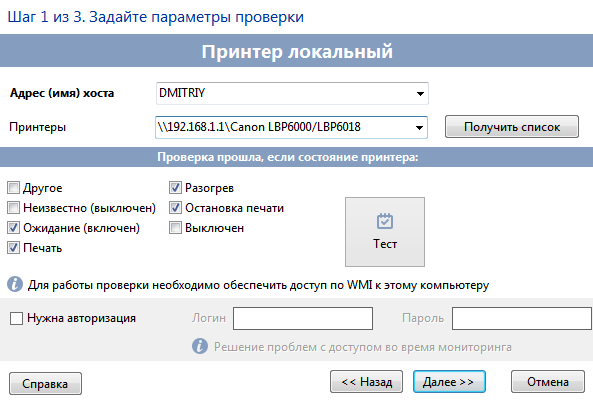Open help via Справка button

[x=45, y=384]
